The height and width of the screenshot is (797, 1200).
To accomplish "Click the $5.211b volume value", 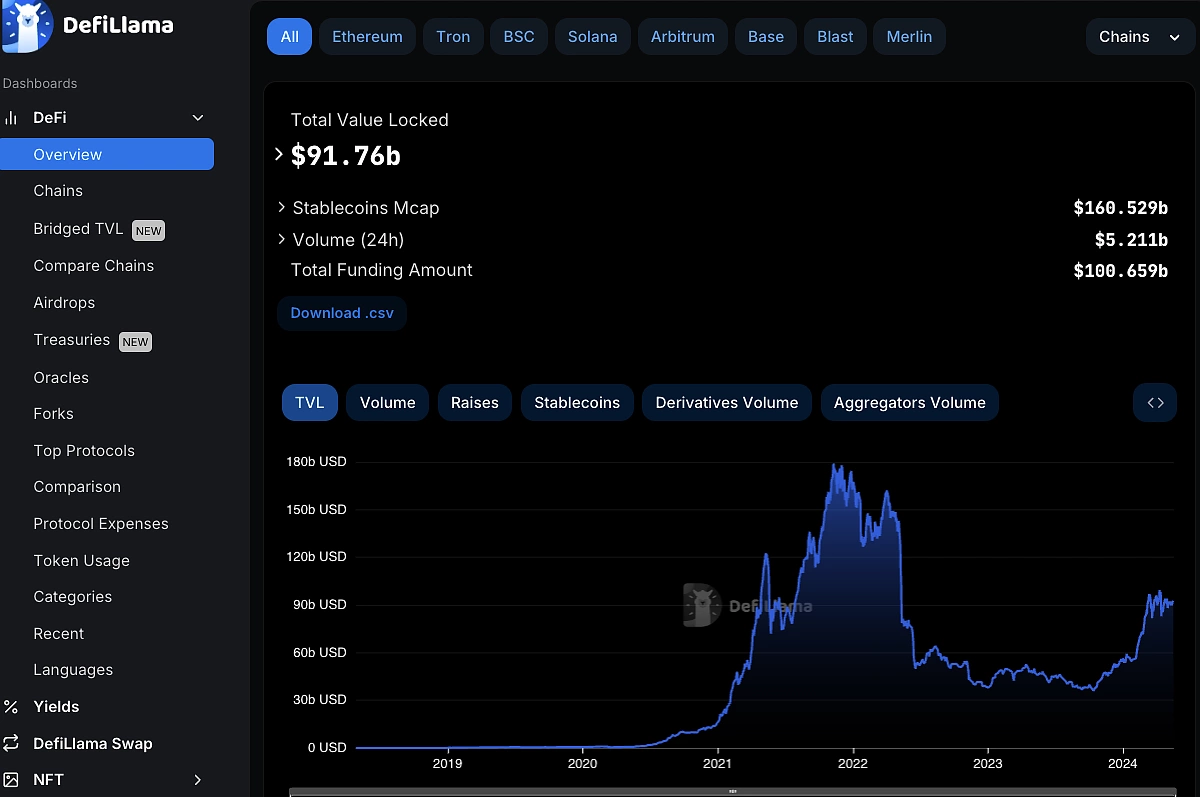I will pyautogui.click(x=1131, y=240).
